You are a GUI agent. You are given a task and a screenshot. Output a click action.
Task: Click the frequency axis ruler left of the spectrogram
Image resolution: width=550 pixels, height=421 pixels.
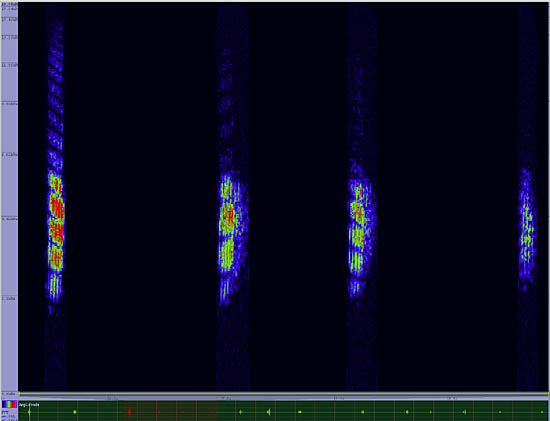point(9,199)
